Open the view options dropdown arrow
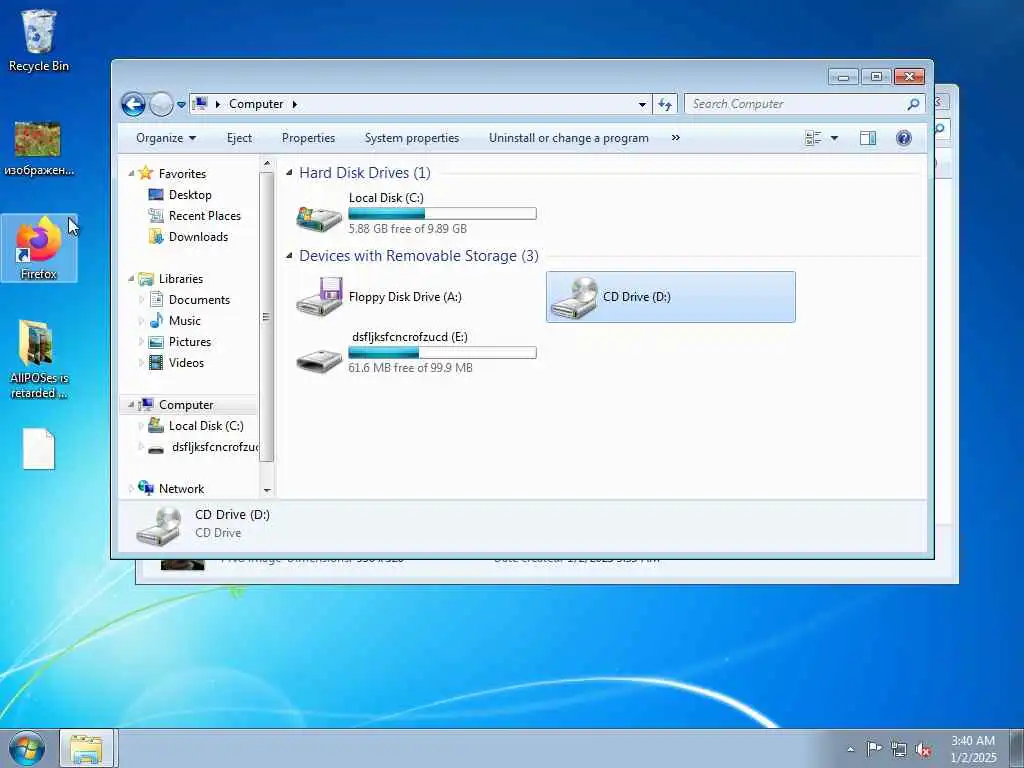 [834, 138]
